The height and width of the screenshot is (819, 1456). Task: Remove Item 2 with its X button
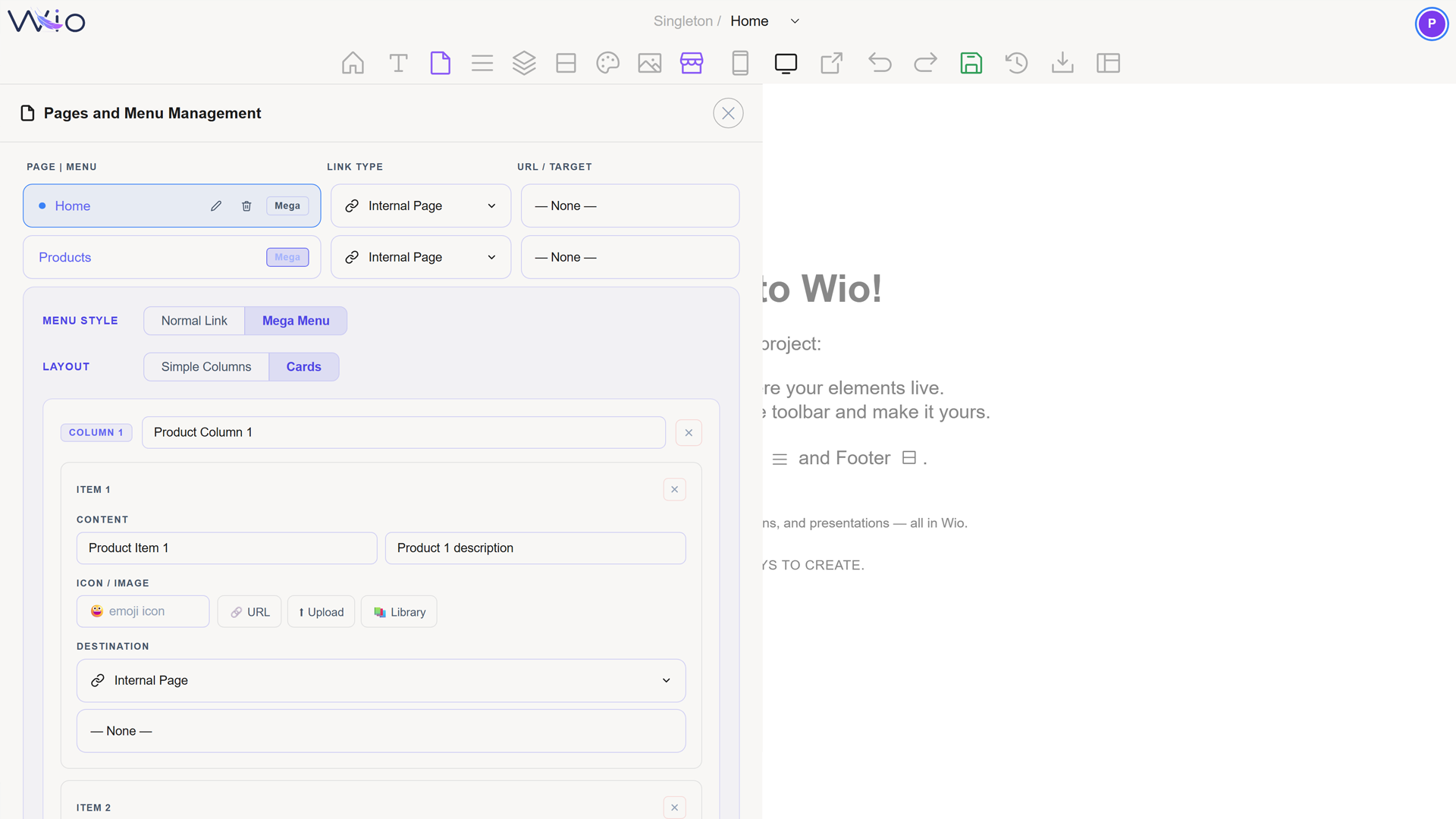[674, 808]
